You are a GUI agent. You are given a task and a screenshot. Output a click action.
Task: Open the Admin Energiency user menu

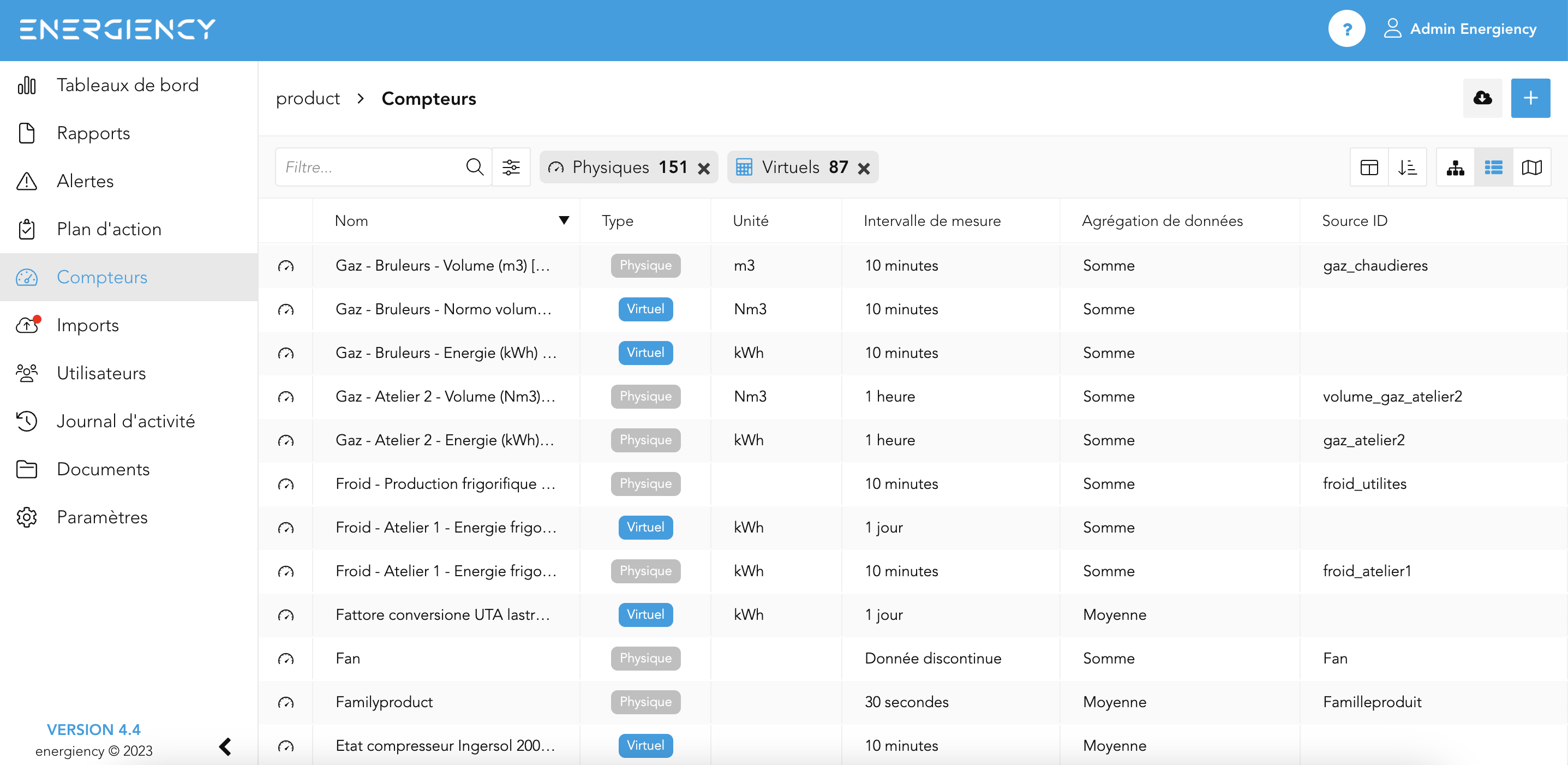coord(1459,28)
